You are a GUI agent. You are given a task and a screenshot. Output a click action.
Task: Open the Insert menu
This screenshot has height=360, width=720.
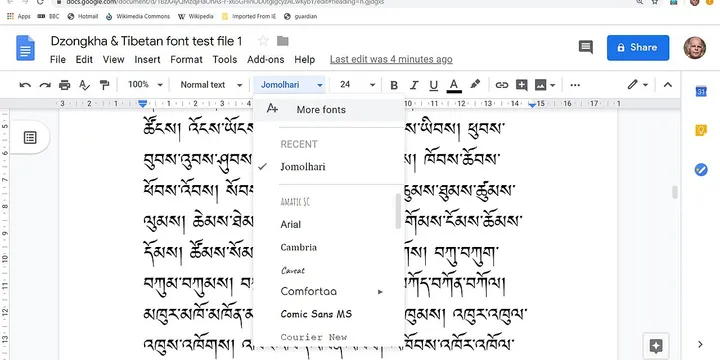tap(147, 60)
